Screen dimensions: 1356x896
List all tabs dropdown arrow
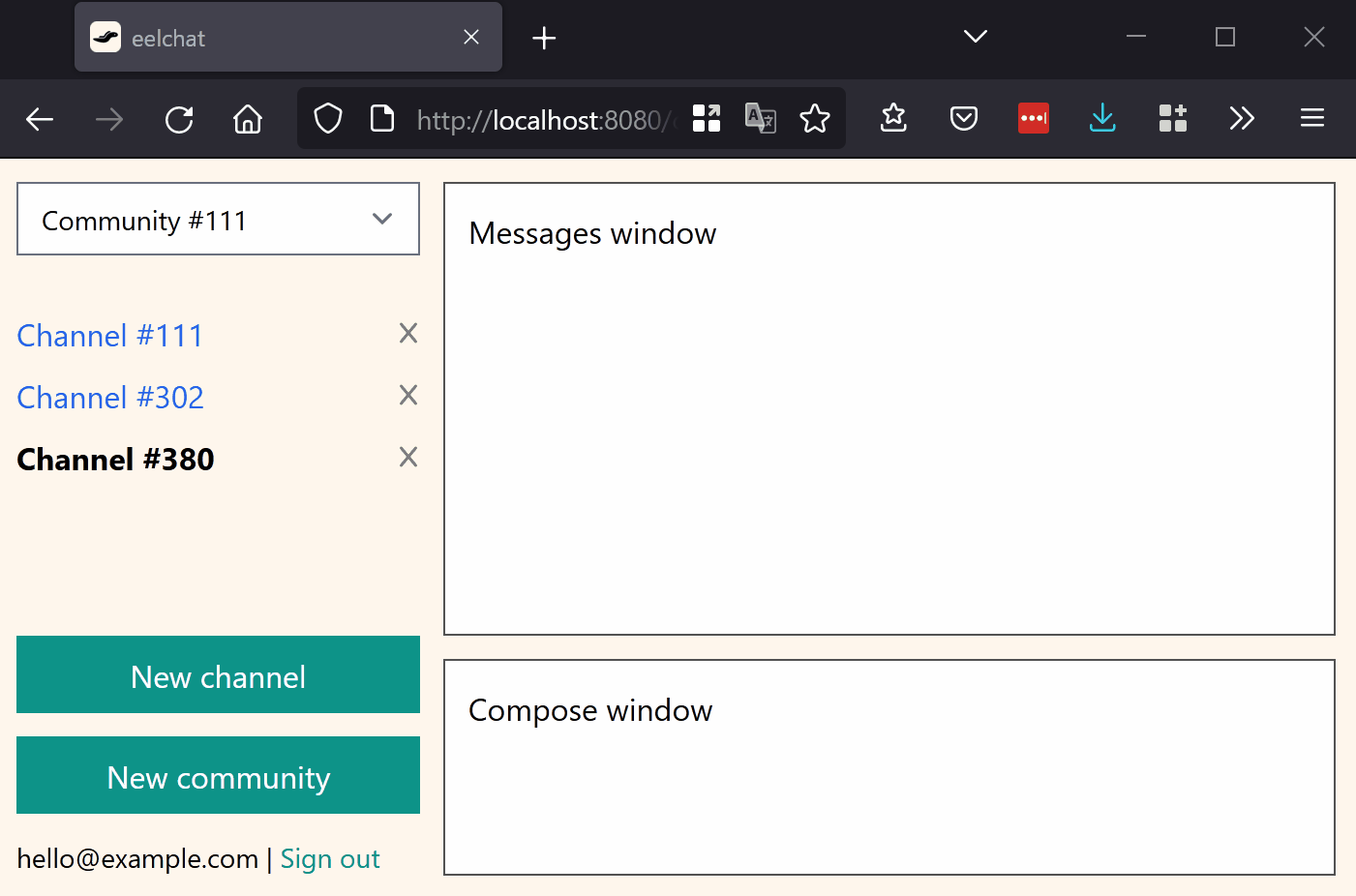(x=976, y=37)
